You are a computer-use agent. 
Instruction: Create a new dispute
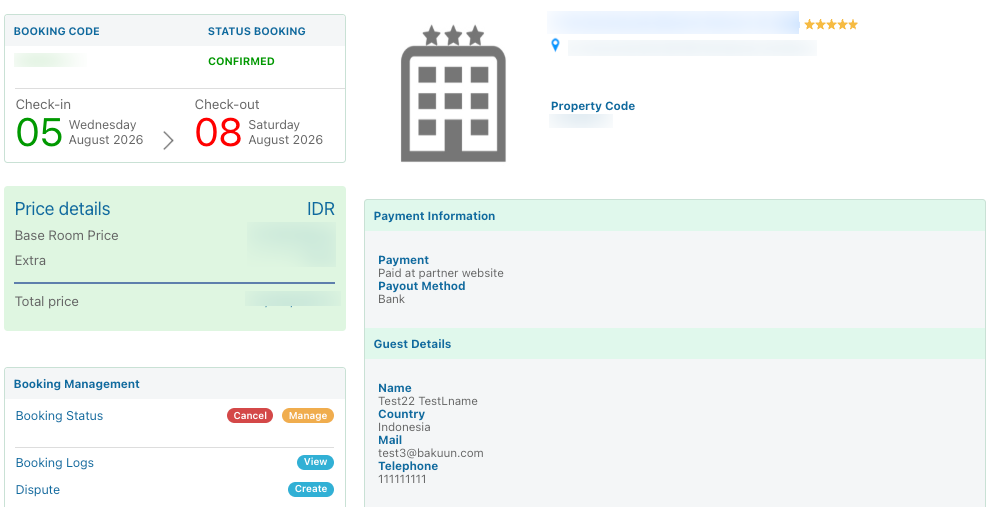point(311,489)
